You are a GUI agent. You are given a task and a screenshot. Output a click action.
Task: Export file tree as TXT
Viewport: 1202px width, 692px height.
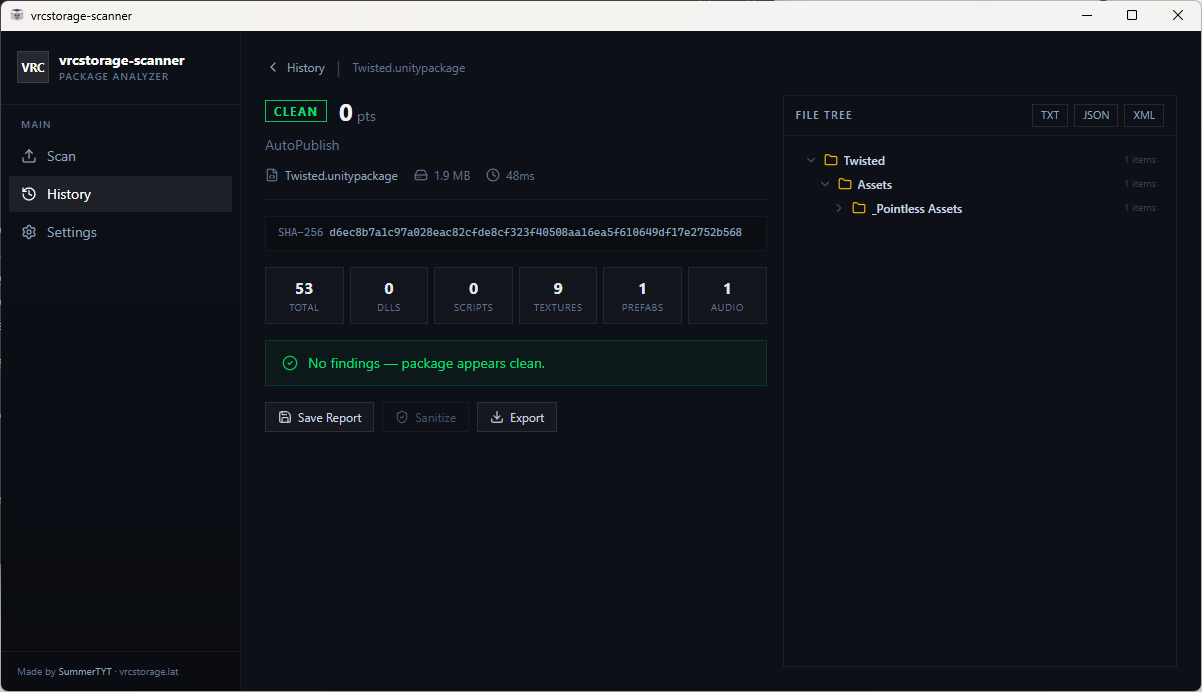point(1050,115)
